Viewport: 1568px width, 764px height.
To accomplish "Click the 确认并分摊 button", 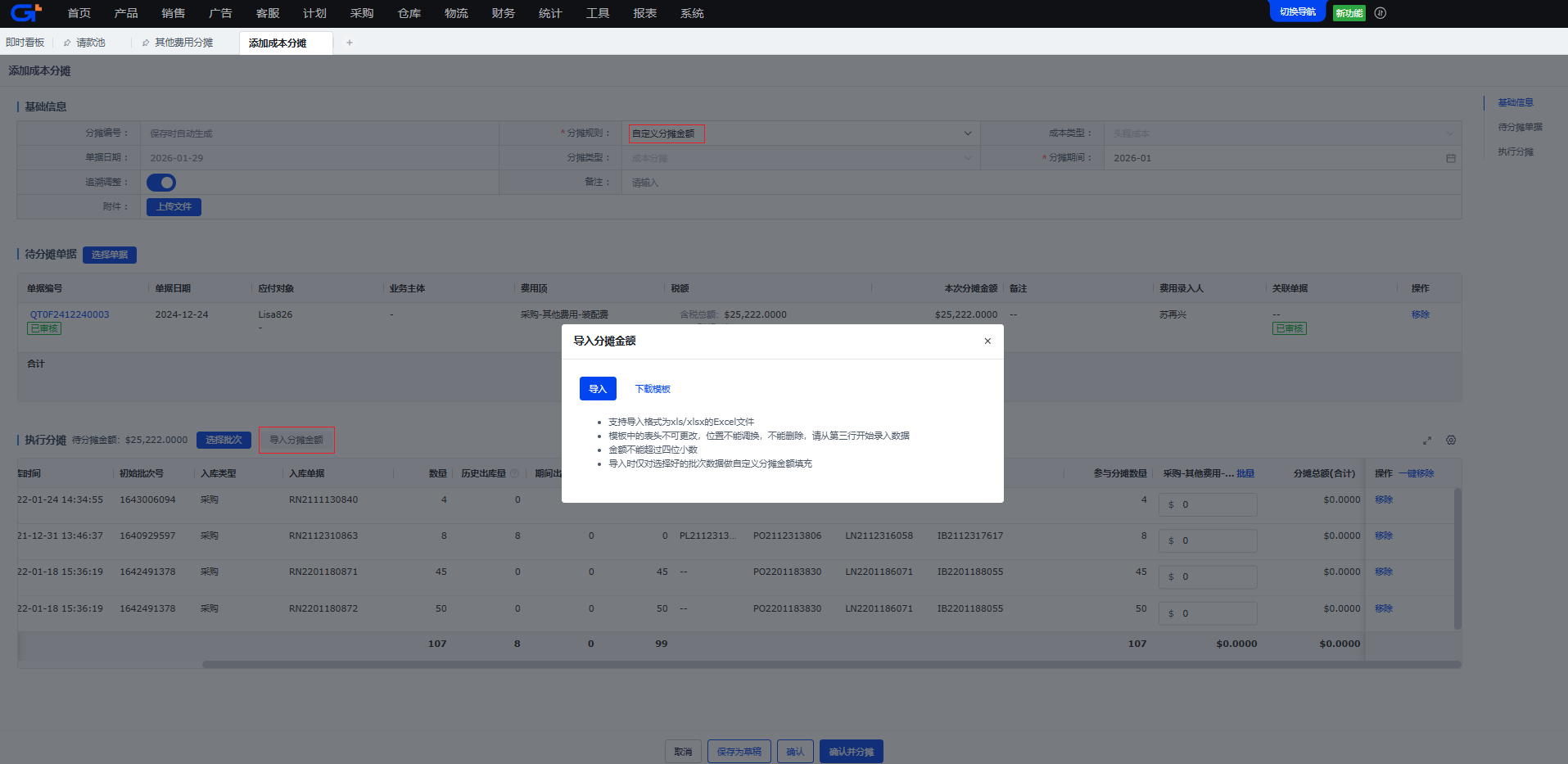I will [x=852, y=752].
